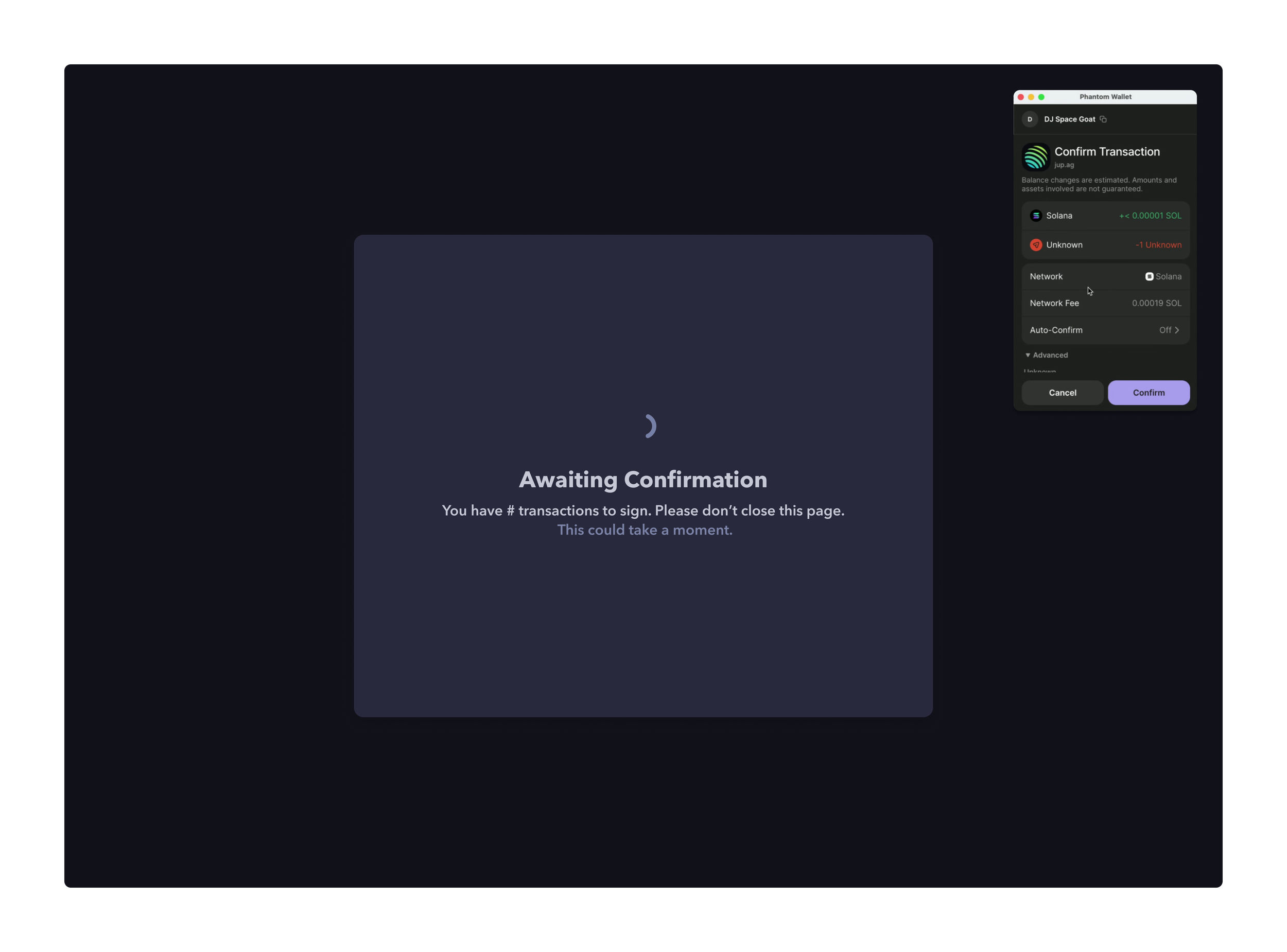Screen dimensions: 1287x952
Task: Click the copy icon beside the account name
Action: click(1103, 119)
